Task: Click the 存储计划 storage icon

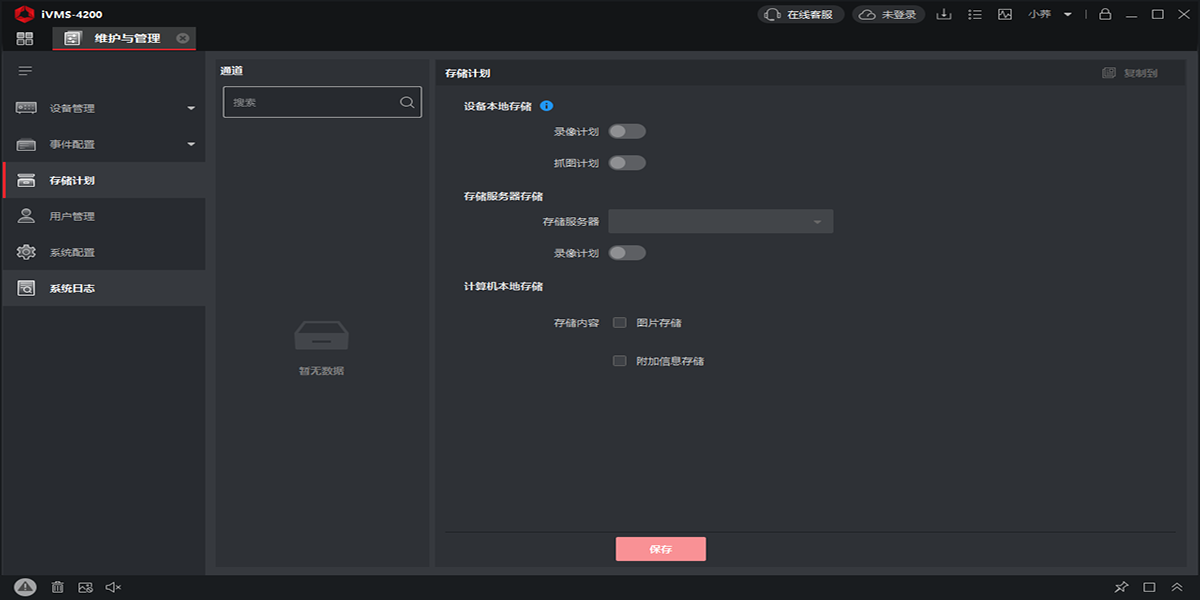Action: [27, 180]
